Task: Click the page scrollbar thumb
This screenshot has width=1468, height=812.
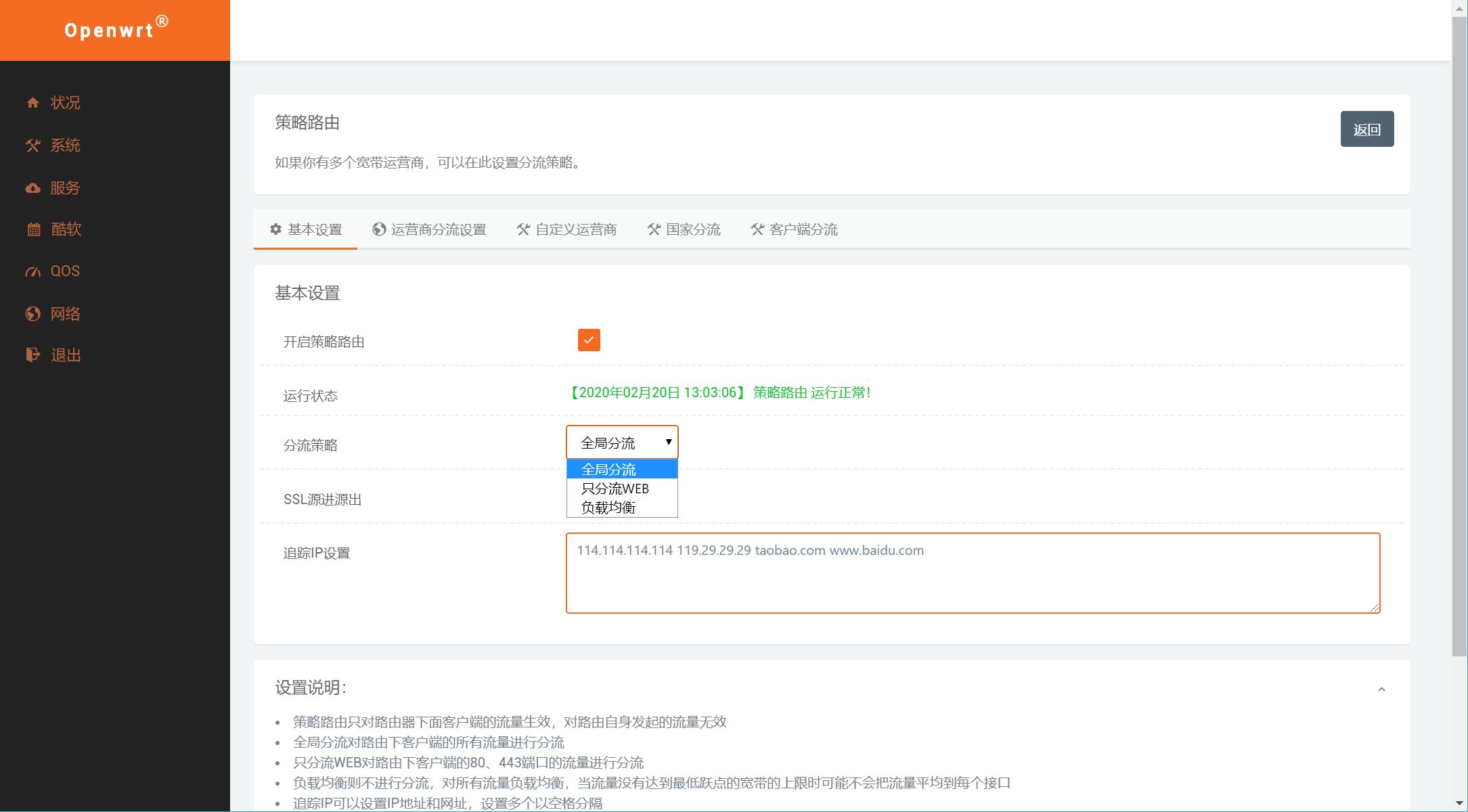Action: [1459, 336]
